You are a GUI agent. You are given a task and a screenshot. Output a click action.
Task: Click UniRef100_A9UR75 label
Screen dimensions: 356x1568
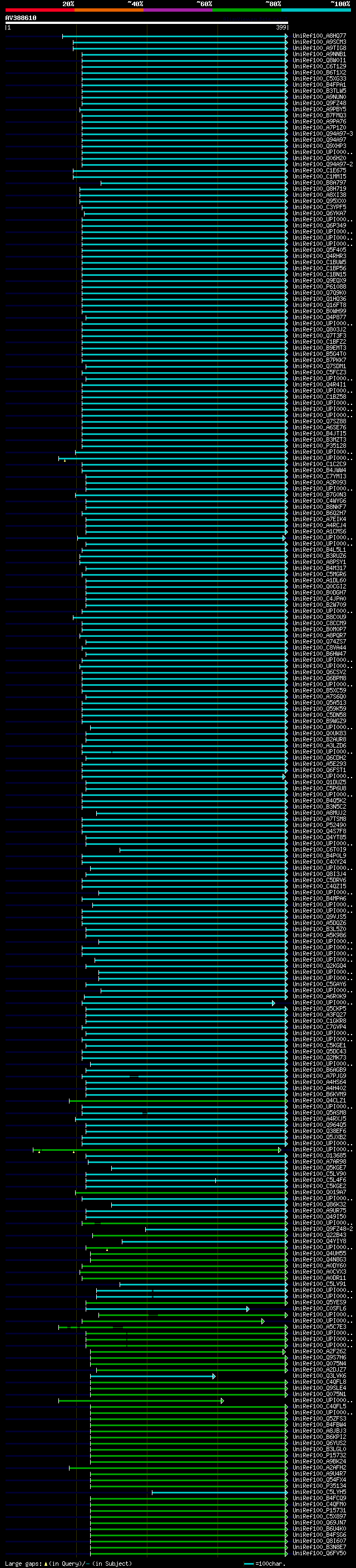[x=319, y=1211]
